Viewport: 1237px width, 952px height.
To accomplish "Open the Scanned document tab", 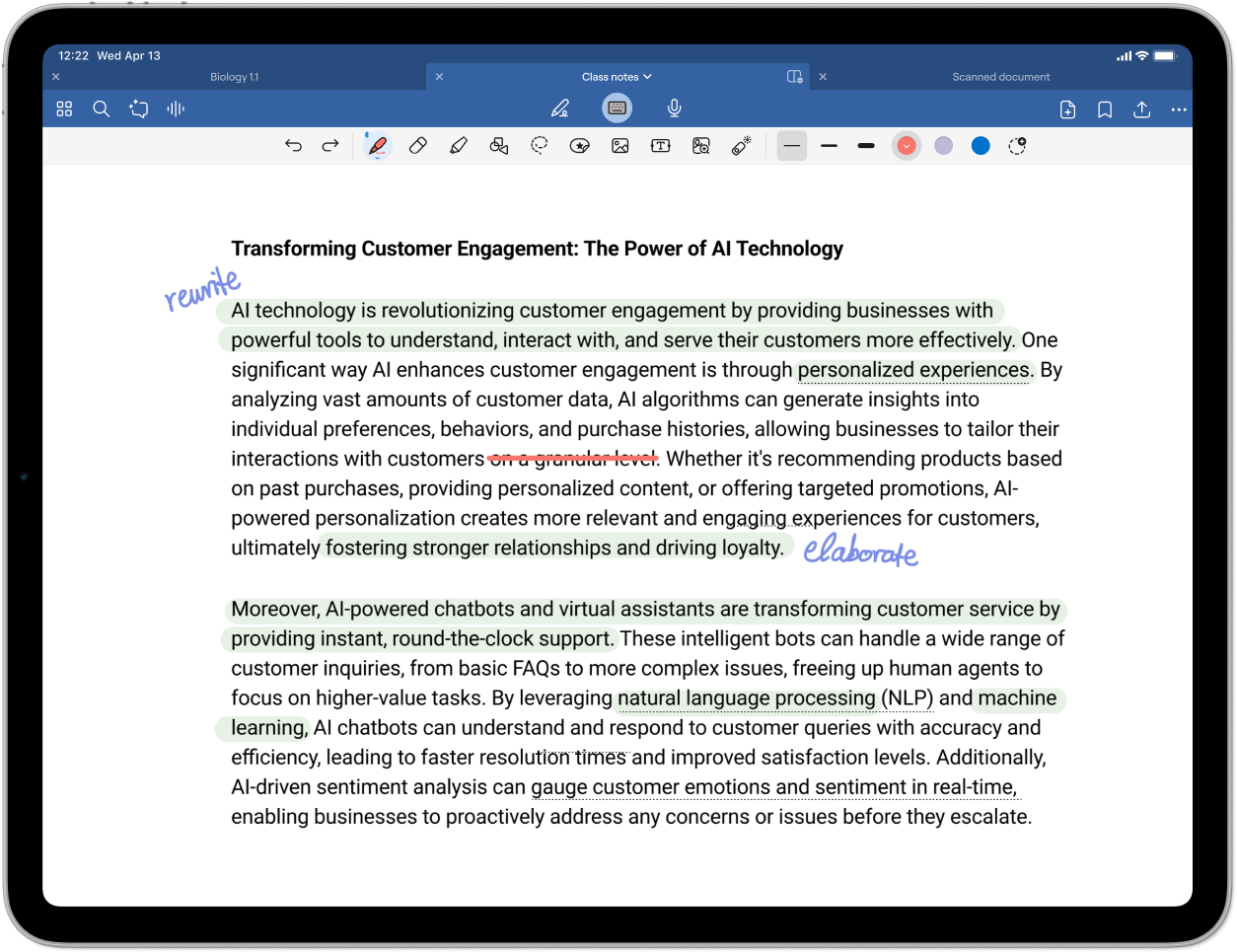I will pyautogui.click(x=1002, y=76).
